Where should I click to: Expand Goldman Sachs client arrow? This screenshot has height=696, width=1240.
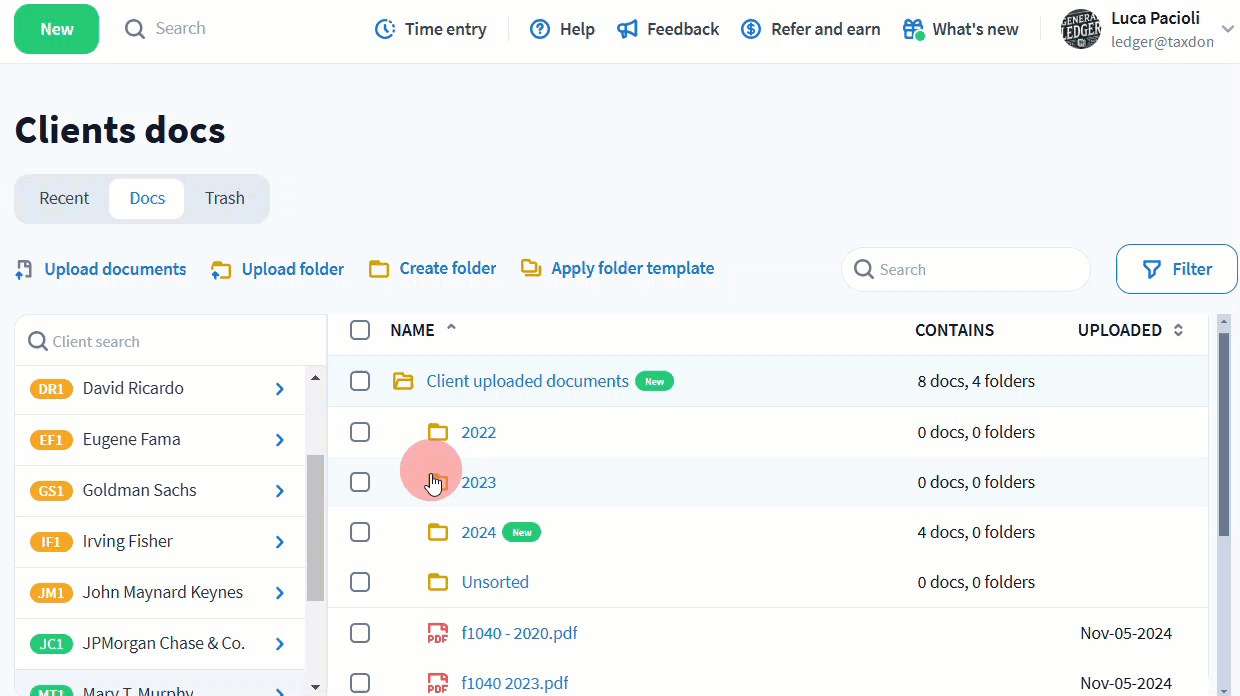(280, 491)
